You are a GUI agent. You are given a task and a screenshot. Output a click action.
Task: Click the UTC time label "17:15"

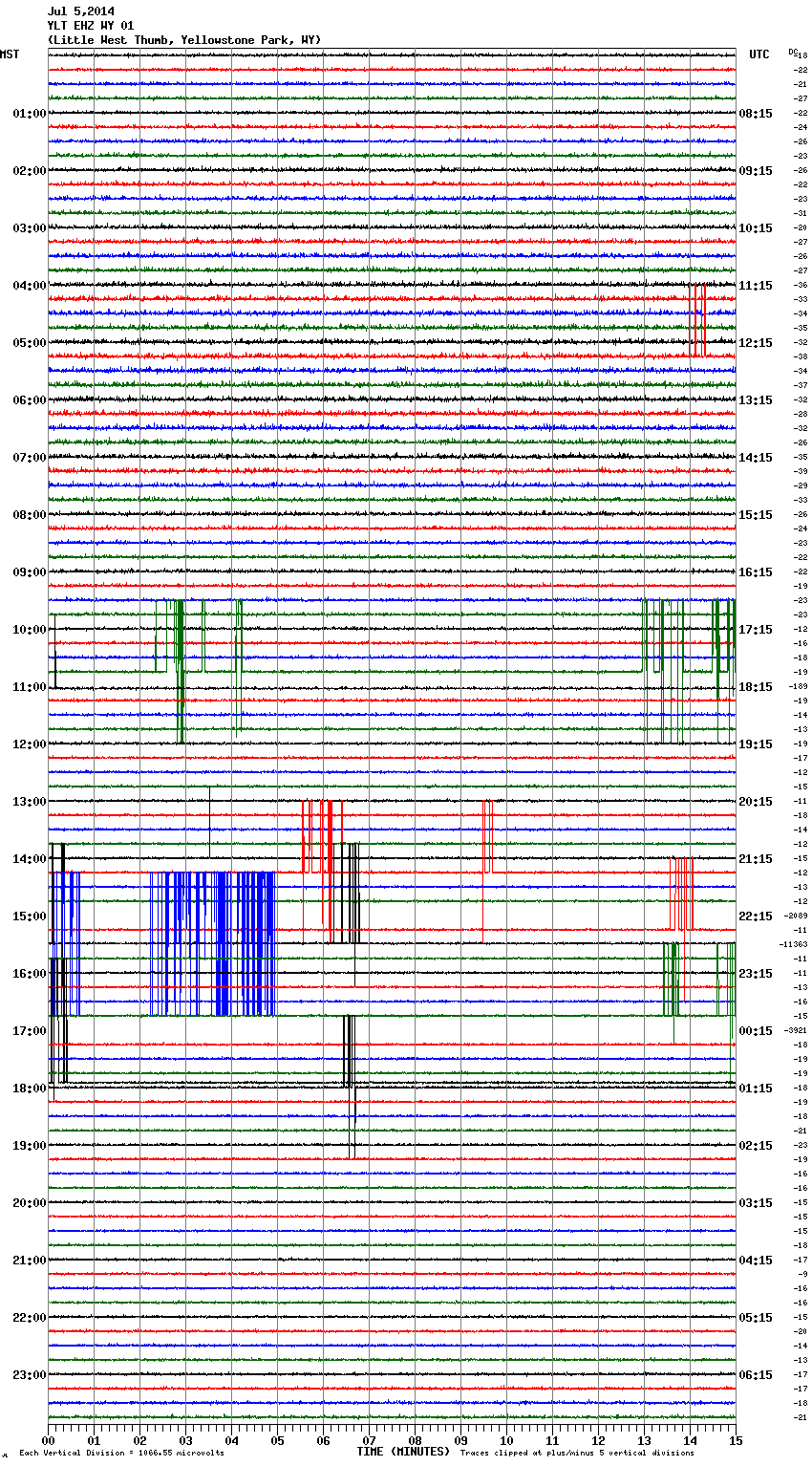click(x=756, y=630)
